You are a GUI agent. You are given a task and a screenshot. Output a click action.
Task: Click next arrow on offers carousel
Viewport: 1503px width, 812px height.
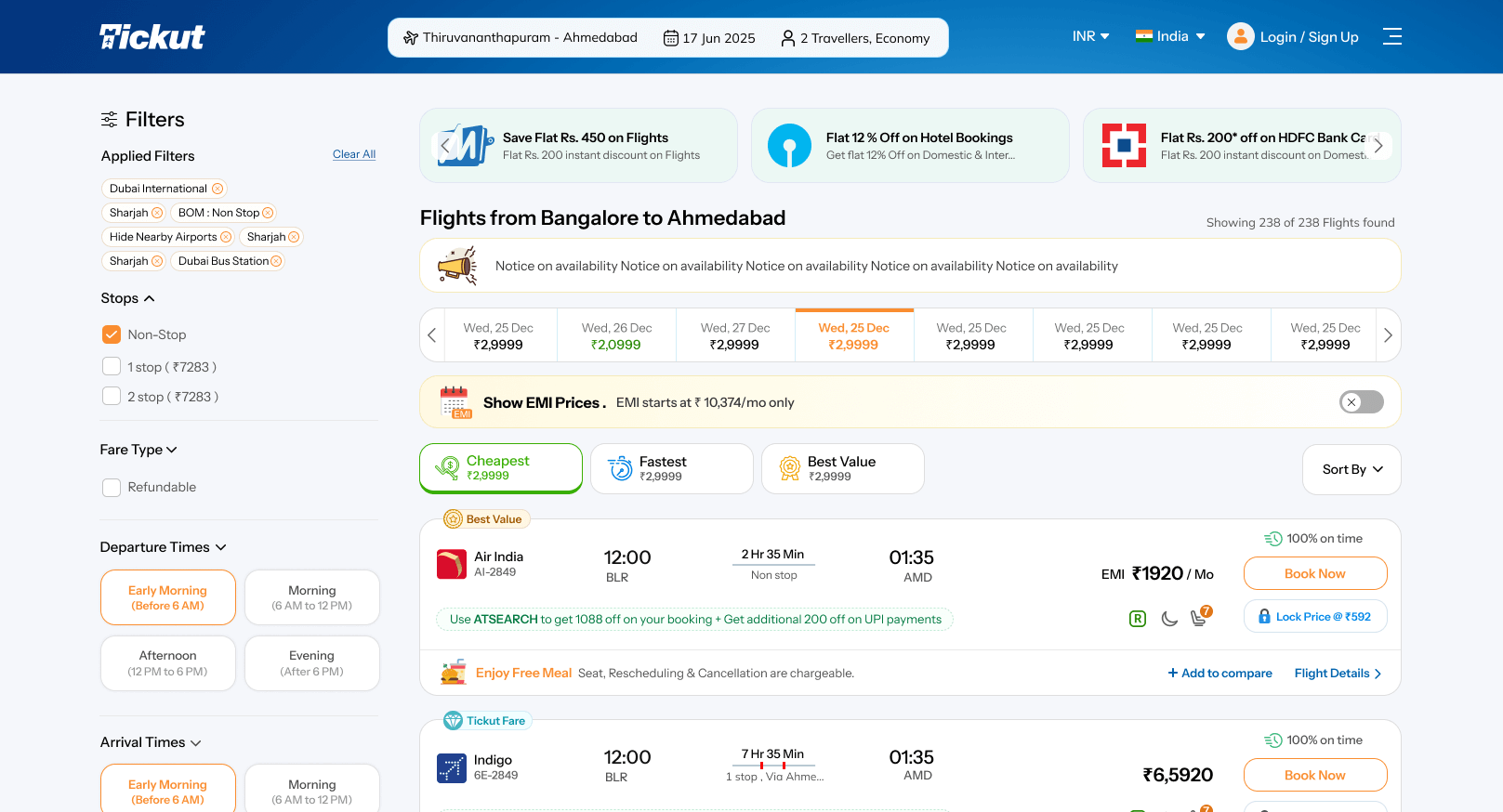pyautogui.click(x=1378, y=146)
